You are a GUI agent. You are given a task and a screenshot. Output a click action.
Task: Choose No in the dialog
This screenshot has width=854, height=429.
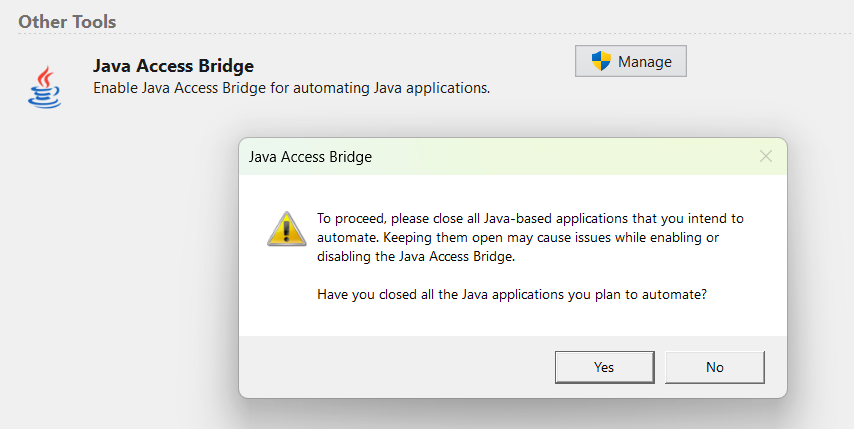(x=714, y=367)
